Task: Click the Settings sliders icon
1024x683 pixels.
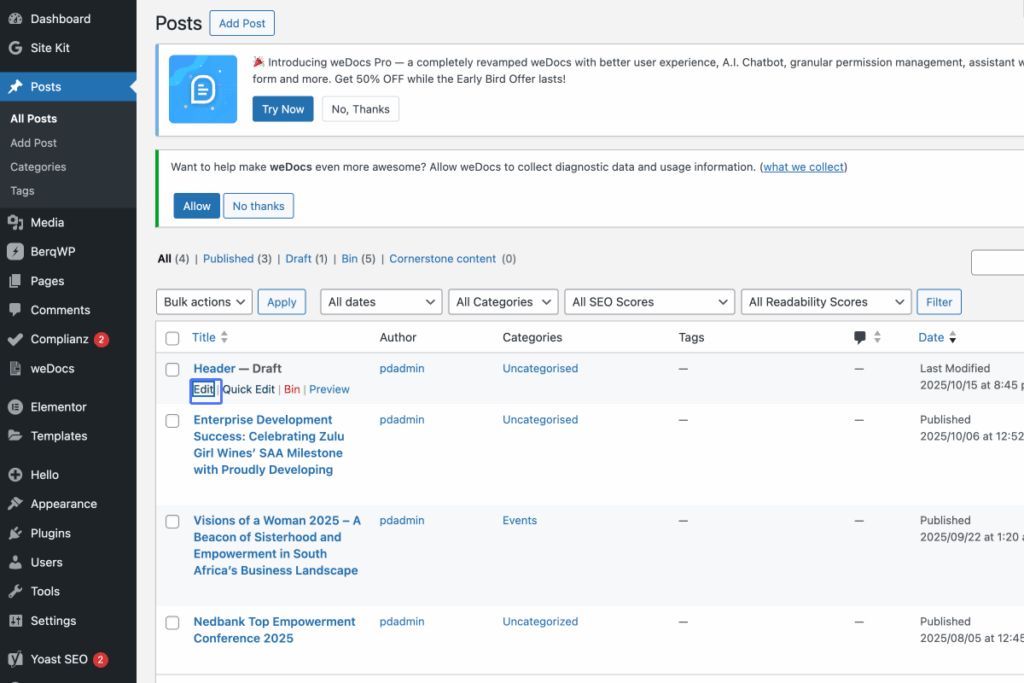Action: click(x=15, y=620)
